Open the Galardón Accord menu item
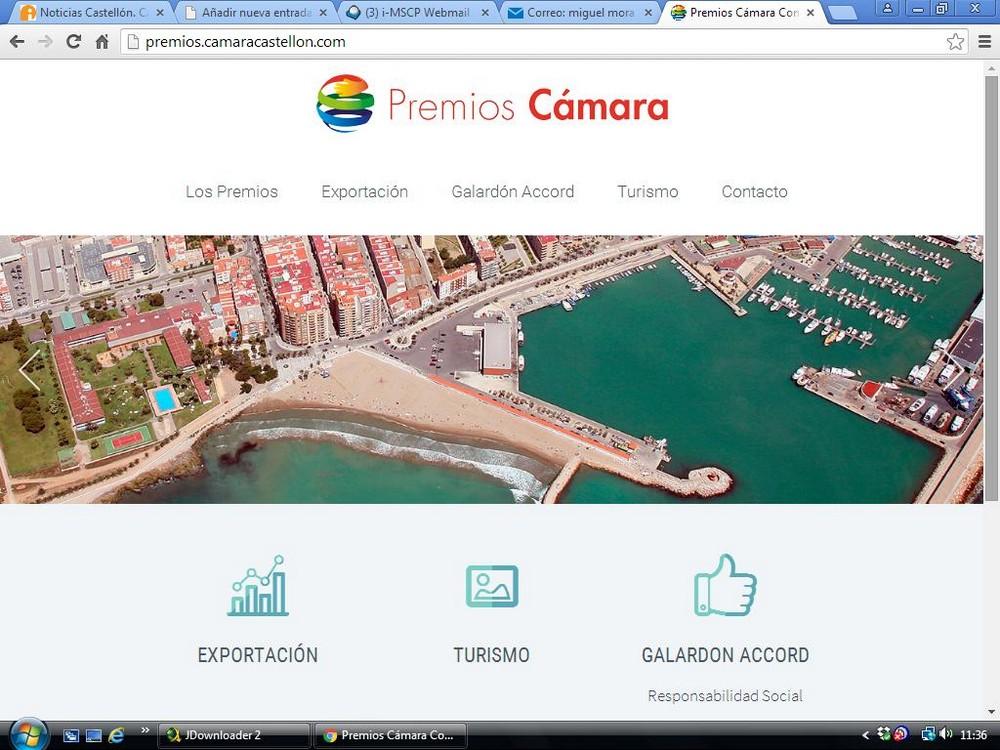The image size is (1000, 750). 513,192
